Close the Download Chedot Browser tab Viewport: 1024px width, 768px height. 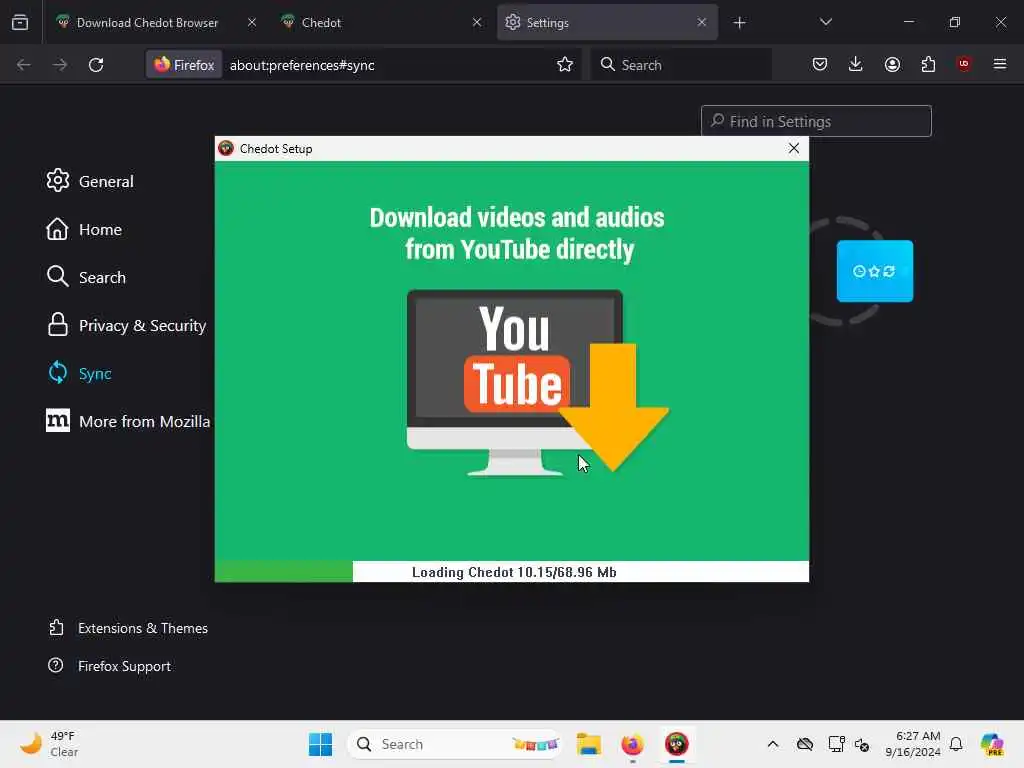(252, 22)
